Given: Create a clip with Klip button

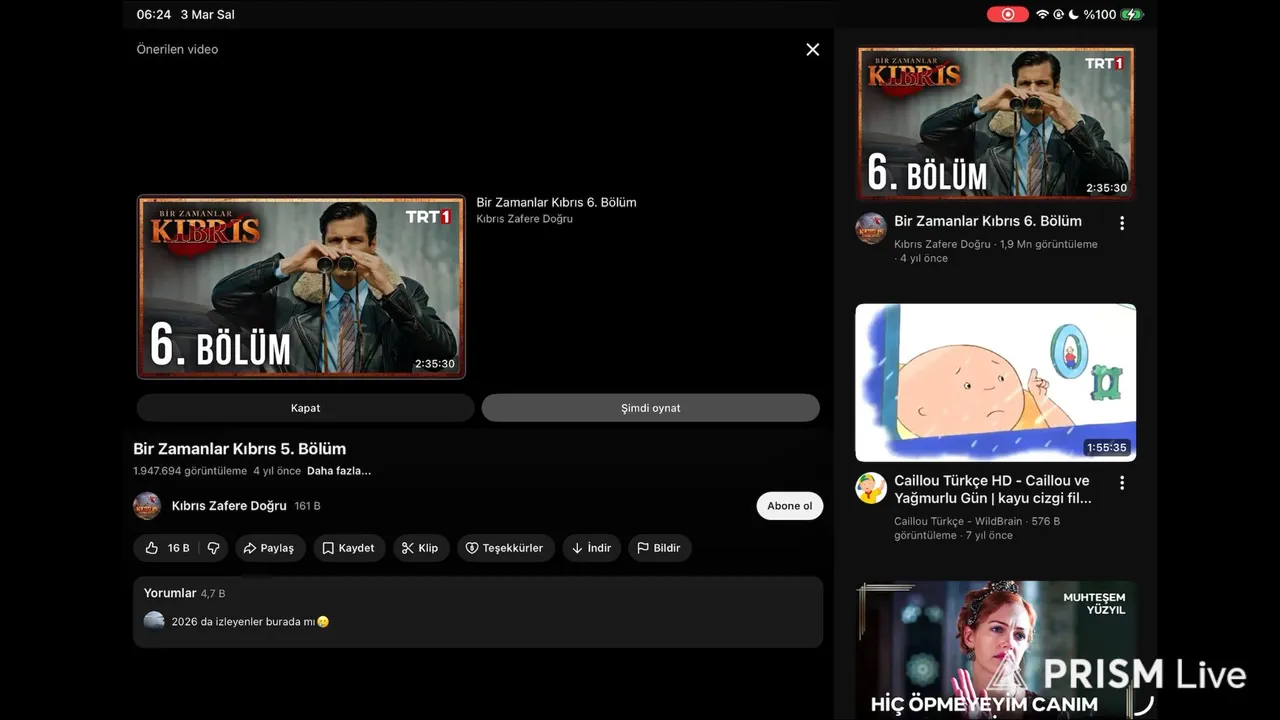Looking at the screenshot, I should [421, 548].
